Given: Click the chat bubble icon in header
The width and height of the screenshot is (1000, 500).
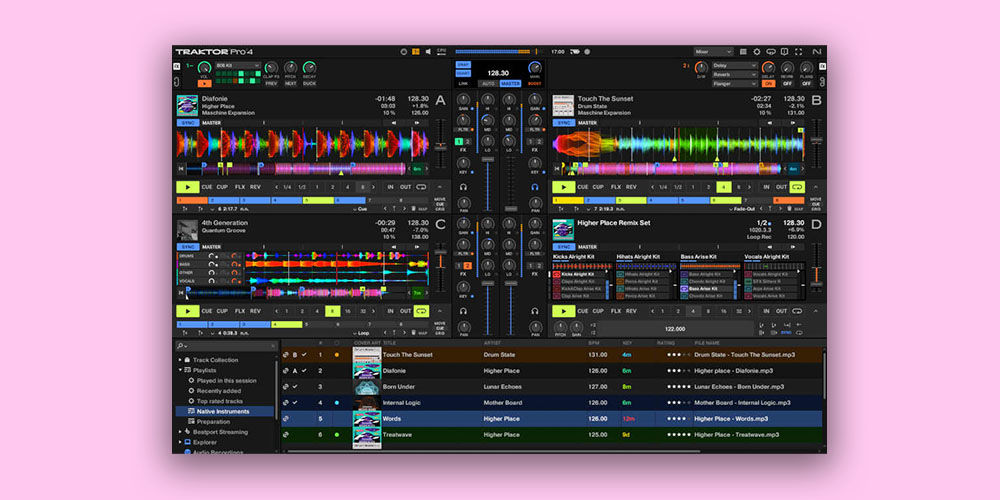Looking at the screenshot, I should pos(770,52).
